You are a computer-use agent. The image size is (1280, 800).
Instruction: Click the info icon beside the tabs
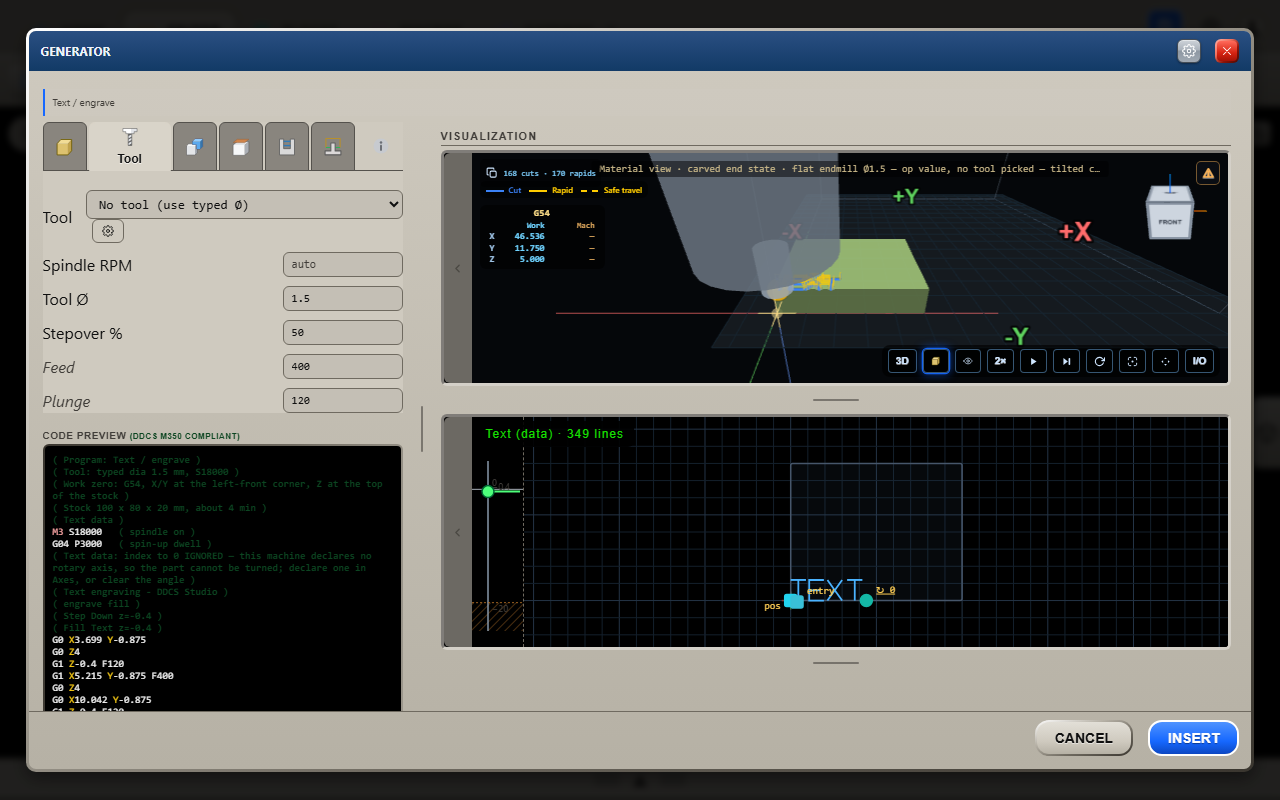click(x=381, y=147)
